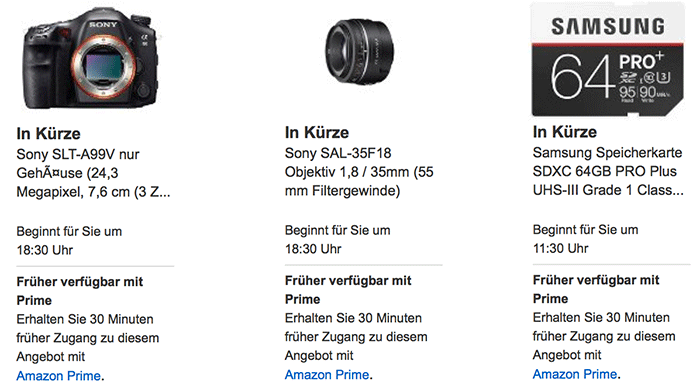Follow the Amazon Prime link under the lens

(327, 375)
